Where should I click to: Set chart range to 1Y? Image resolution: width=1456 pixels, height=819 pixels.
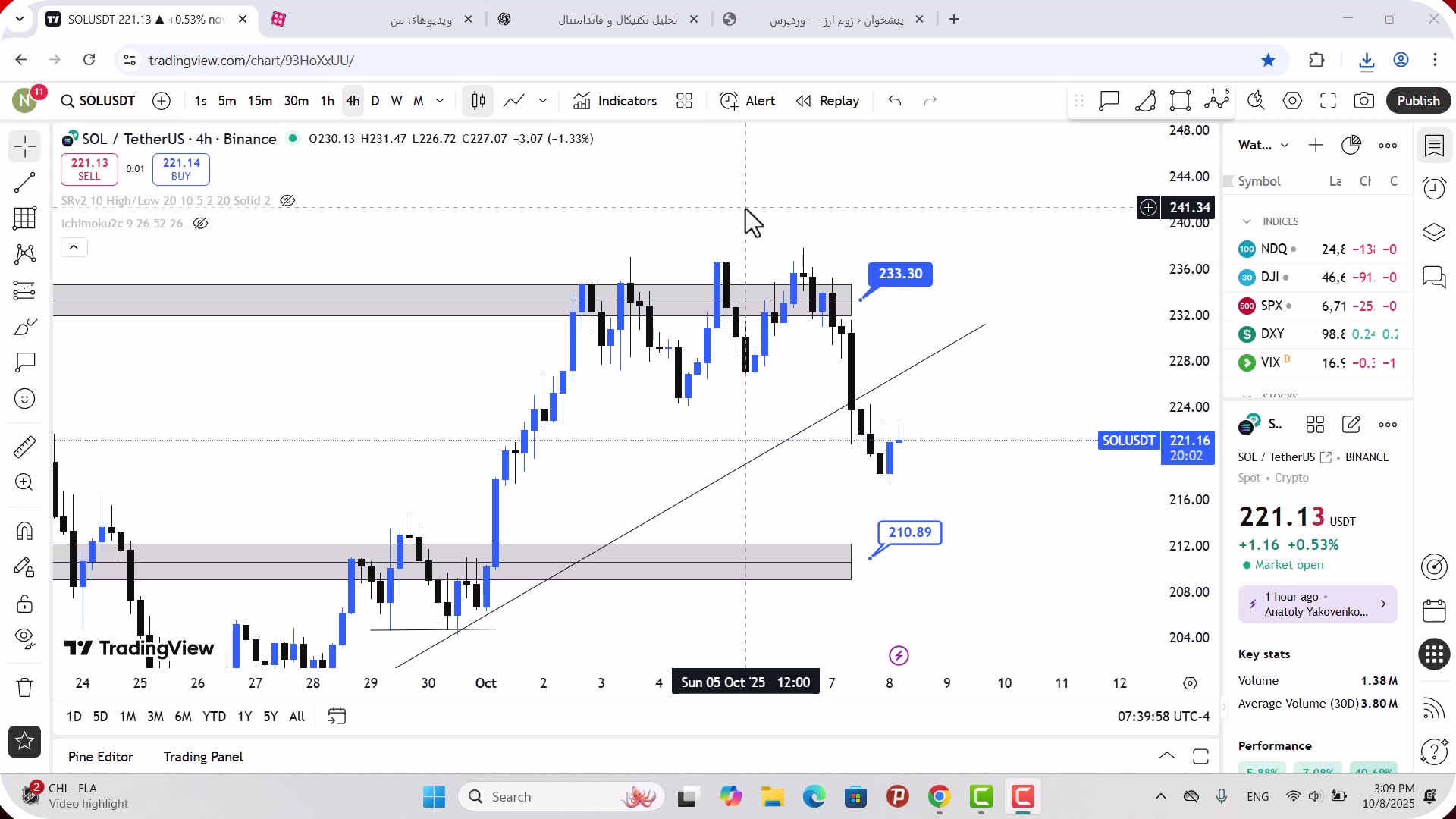point(244,717)
